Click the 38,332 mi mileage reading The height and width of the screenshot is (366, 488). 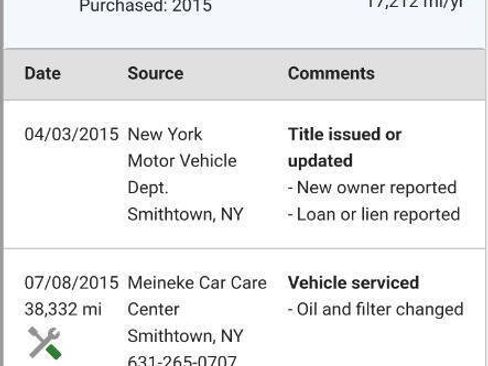[x=63, y=309]
